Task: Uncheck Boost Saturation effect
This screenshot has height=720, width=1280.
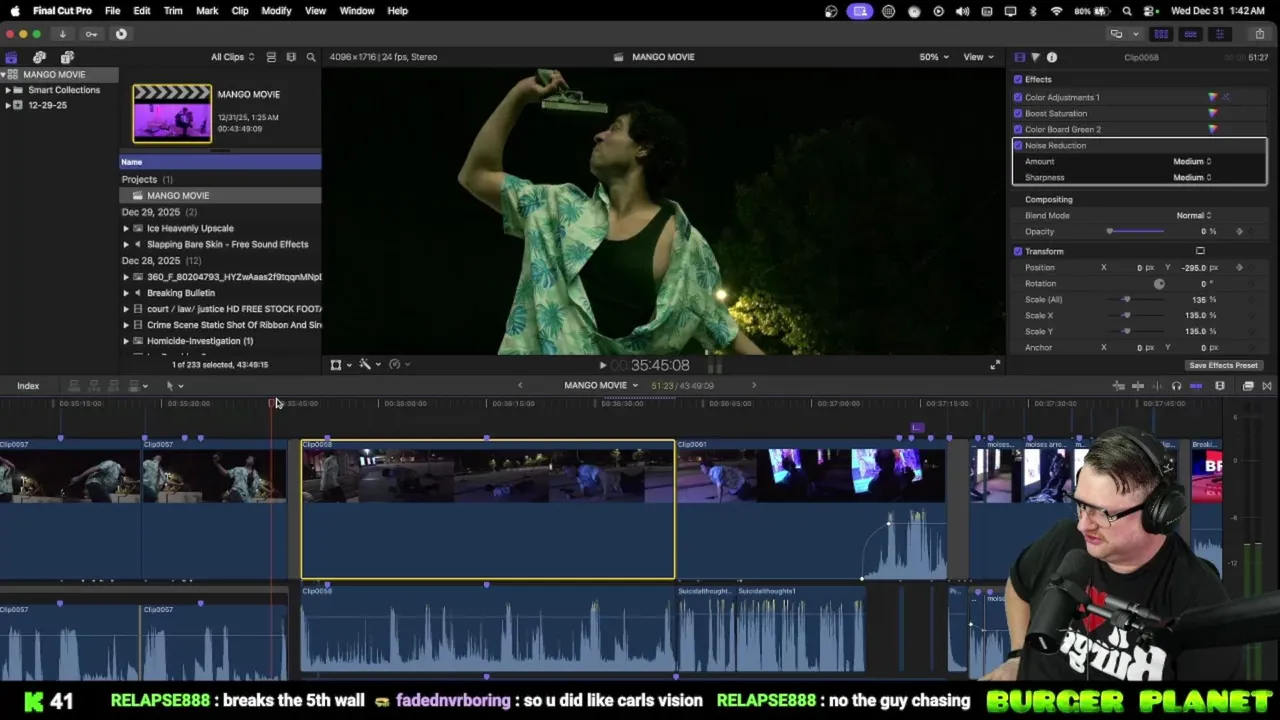Action: coord(1018,113)
